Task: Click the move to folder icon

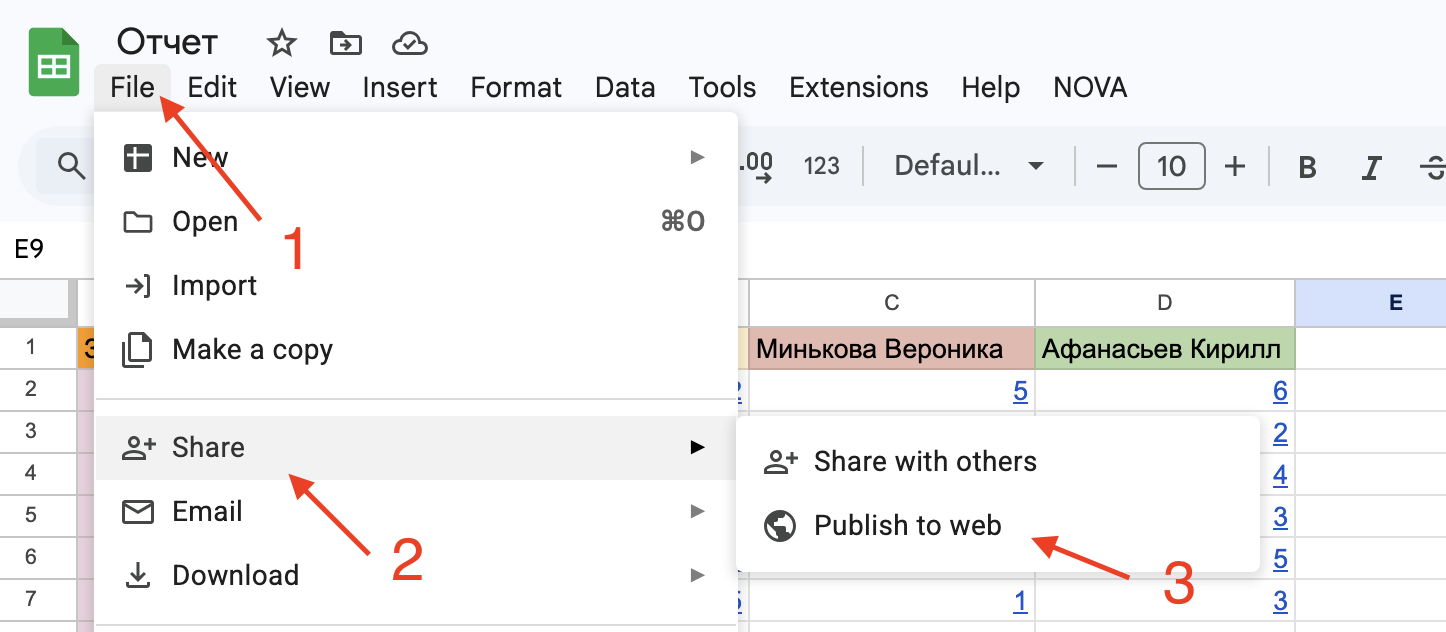Action: [x=345, y=43]
